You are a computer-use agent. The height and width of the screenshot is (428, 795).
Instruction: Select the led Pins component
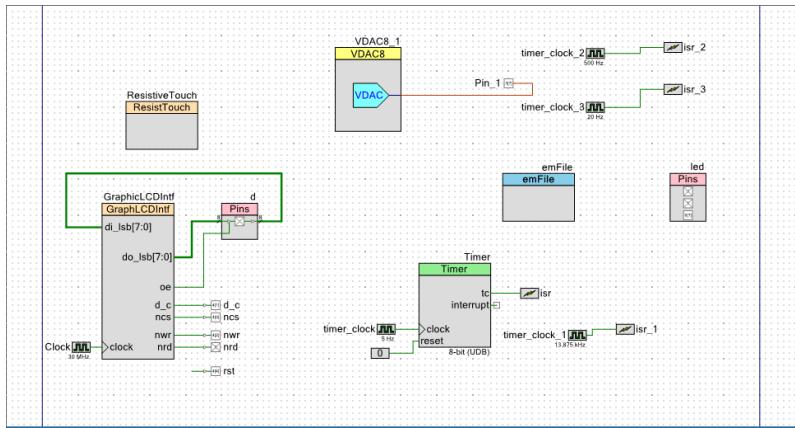(x=687, y=195)
